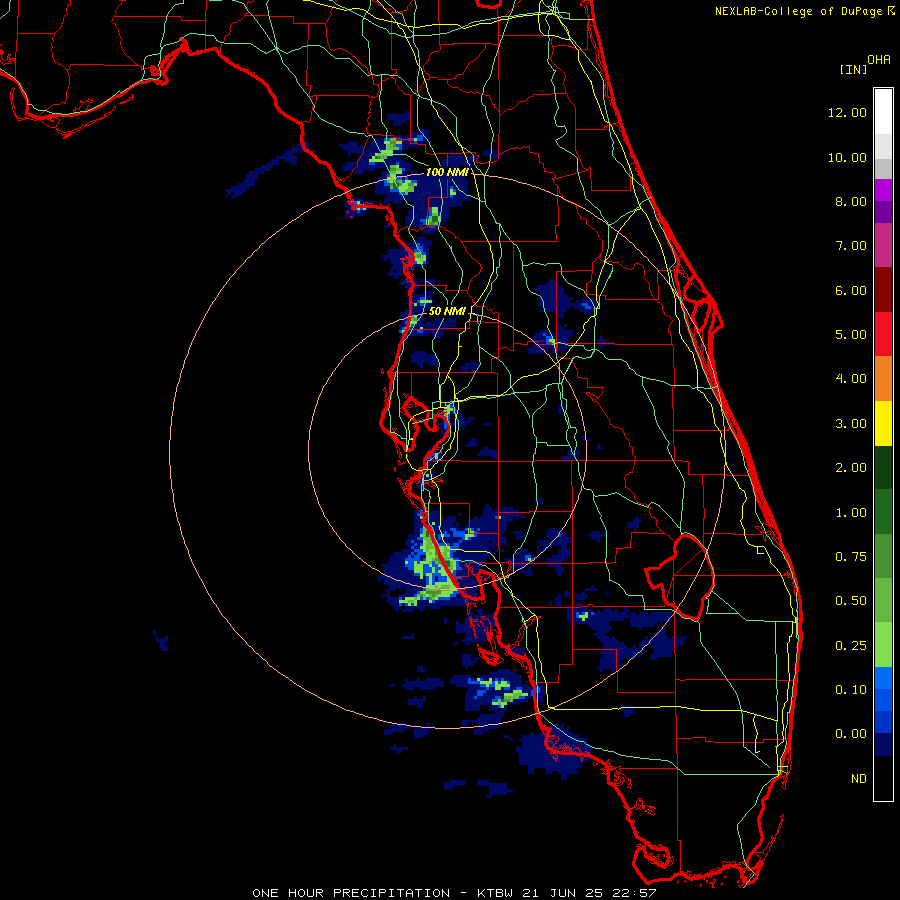Click the 0.10 legend value

851,690
